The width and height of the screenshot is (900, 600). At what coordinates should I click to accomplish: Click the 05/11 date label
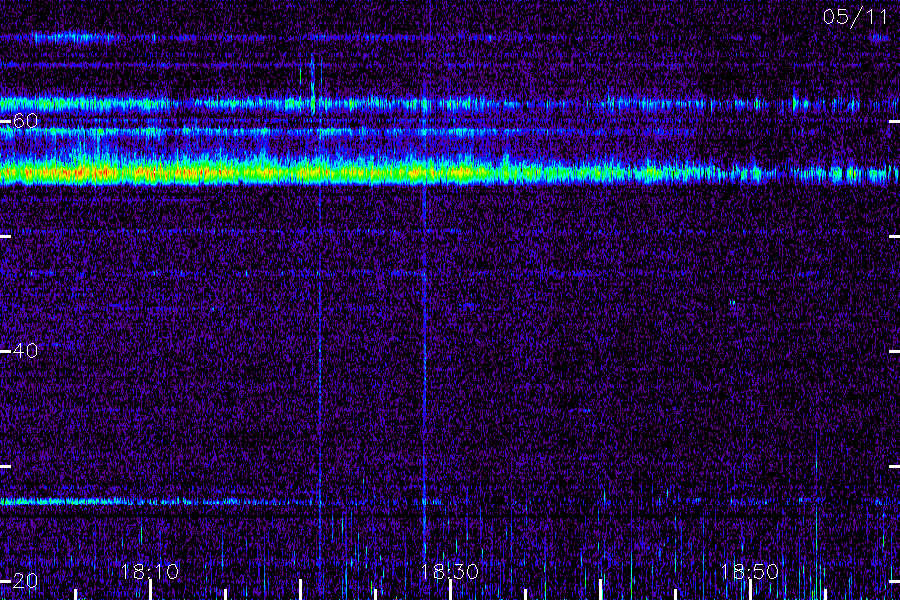(x=855, y=17)
